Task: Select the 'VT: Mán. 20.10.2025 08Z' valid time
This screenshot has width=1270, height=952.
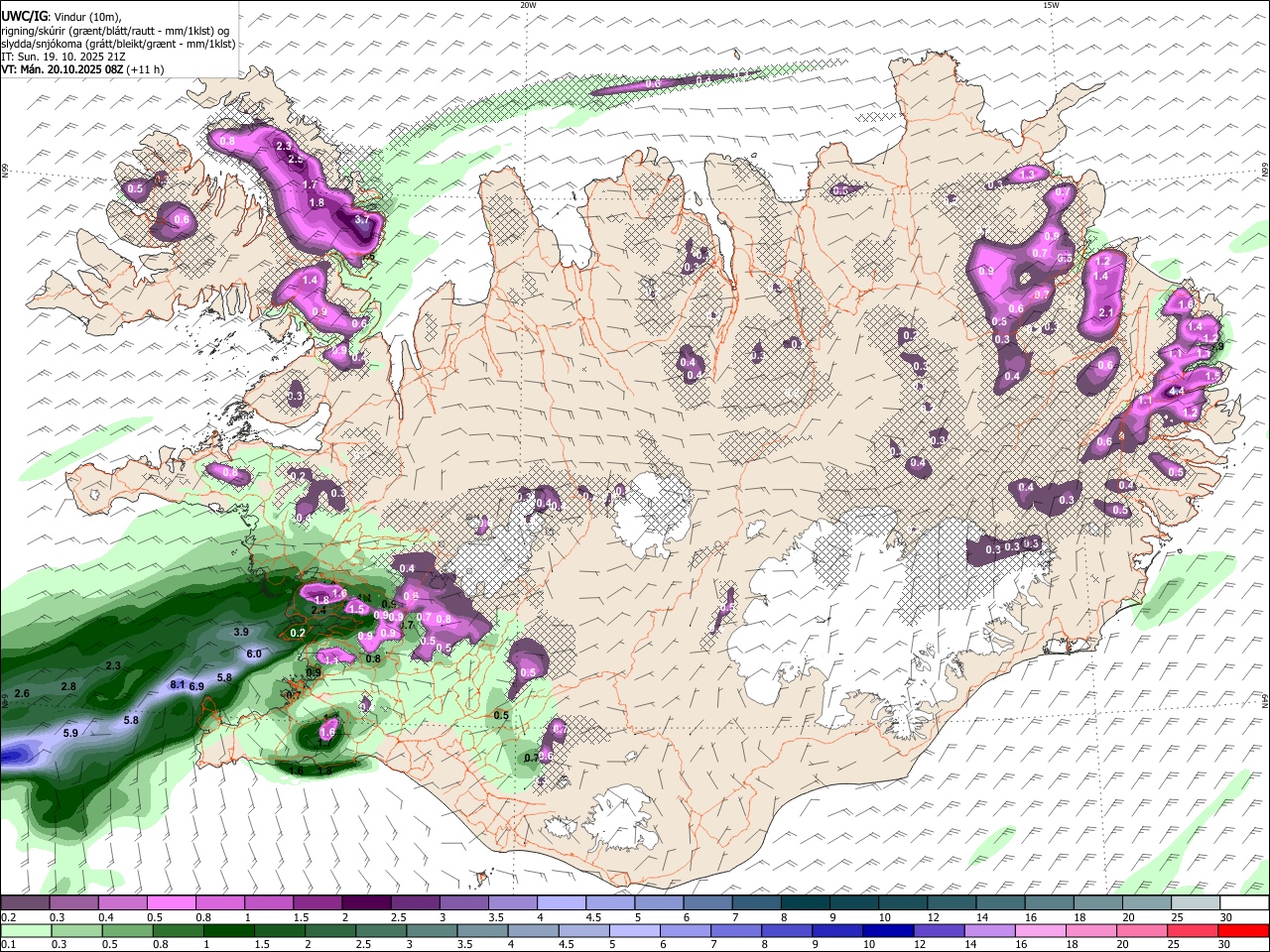Action: point(62,69)
